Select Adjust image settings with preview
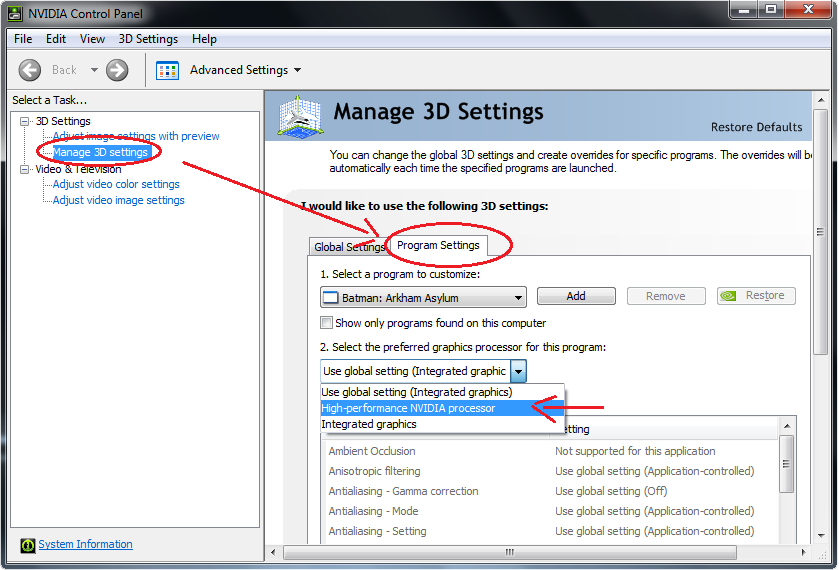839x570 pixels. pos(136,136)
